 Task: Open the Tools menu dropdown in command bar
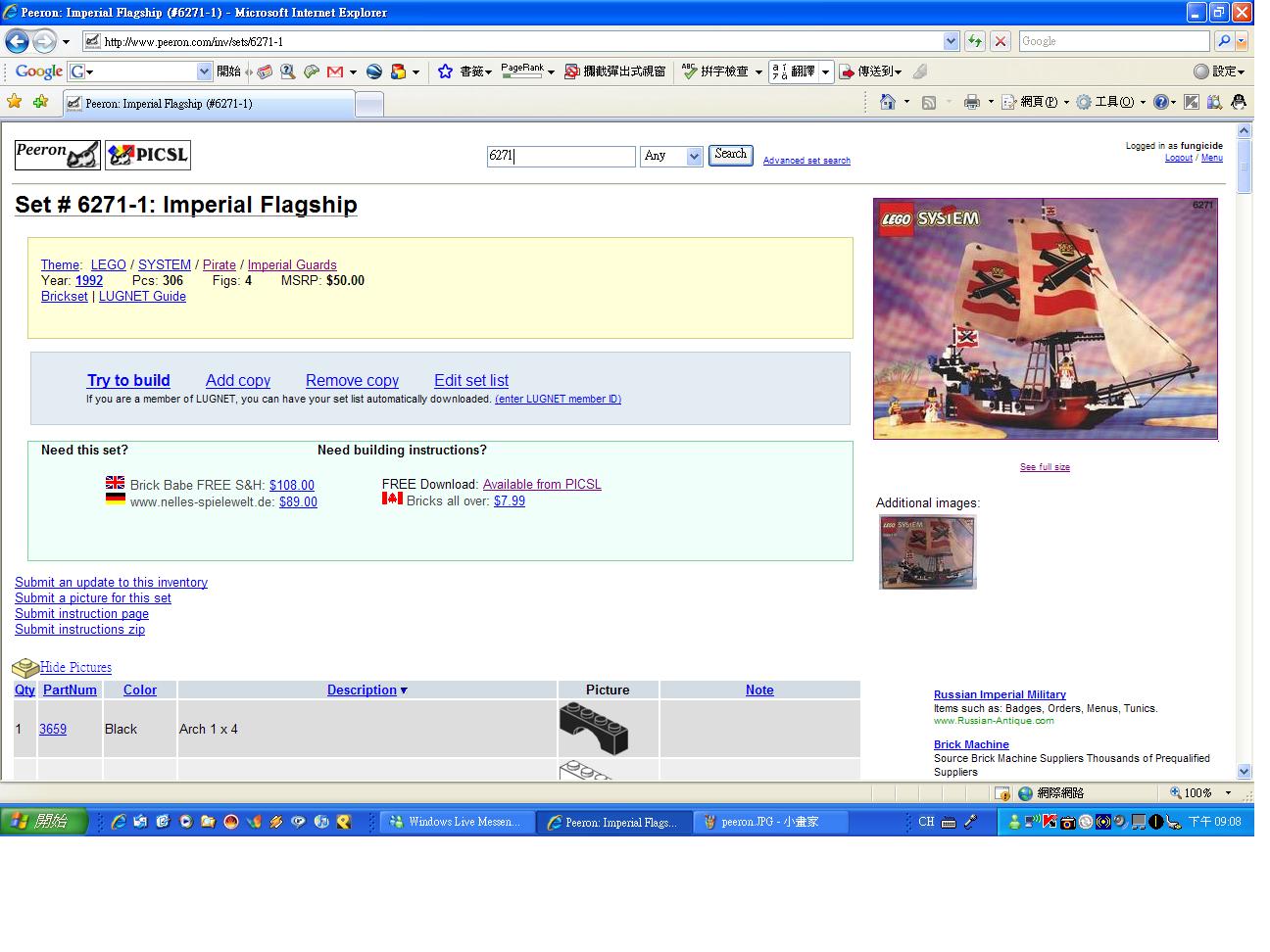click(1110, 102)
